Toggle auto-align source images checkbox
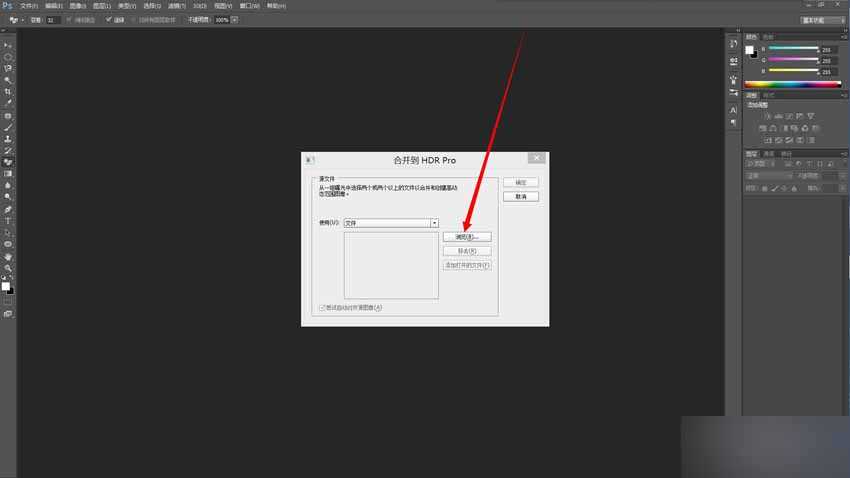This screenshot has height=478, width=850. (322, 308)
